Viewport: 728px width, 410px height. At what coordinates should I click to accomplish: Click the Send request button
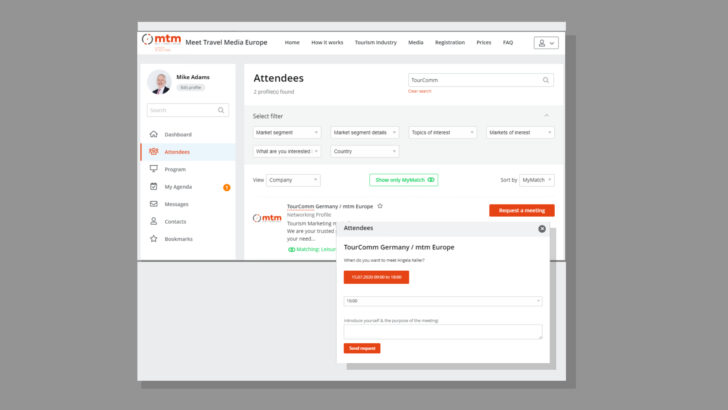[x=362, y=348]
